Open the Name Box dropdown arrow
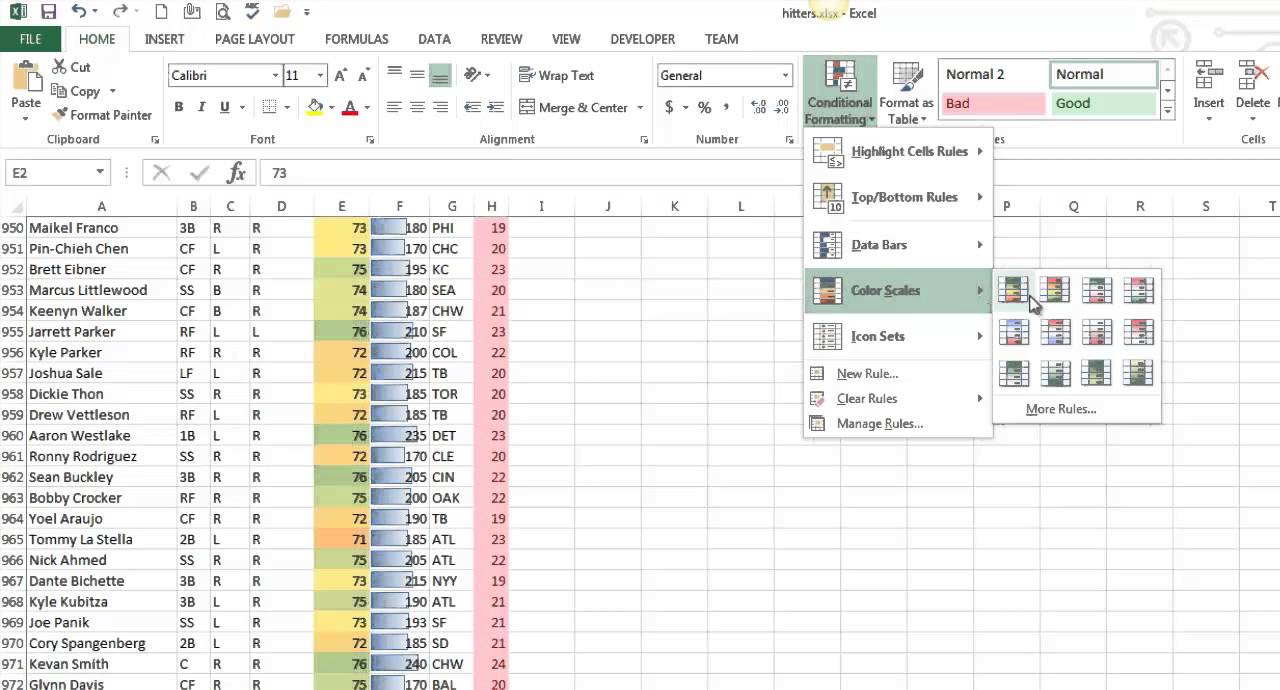 [x=100, y=173]
